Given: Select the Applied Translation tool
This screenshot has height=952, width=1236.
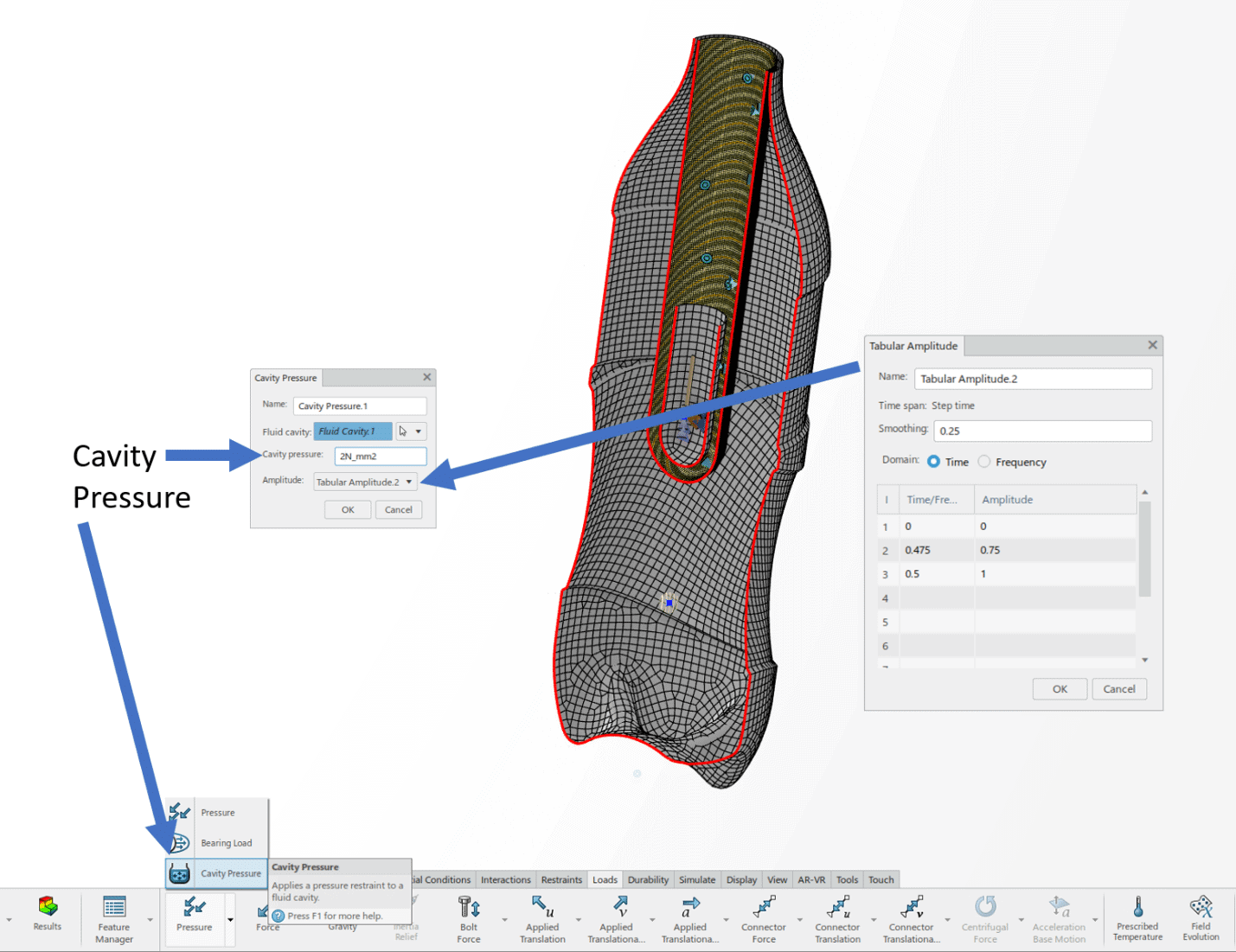Looking at the screenshot, I should coord(542,919).
